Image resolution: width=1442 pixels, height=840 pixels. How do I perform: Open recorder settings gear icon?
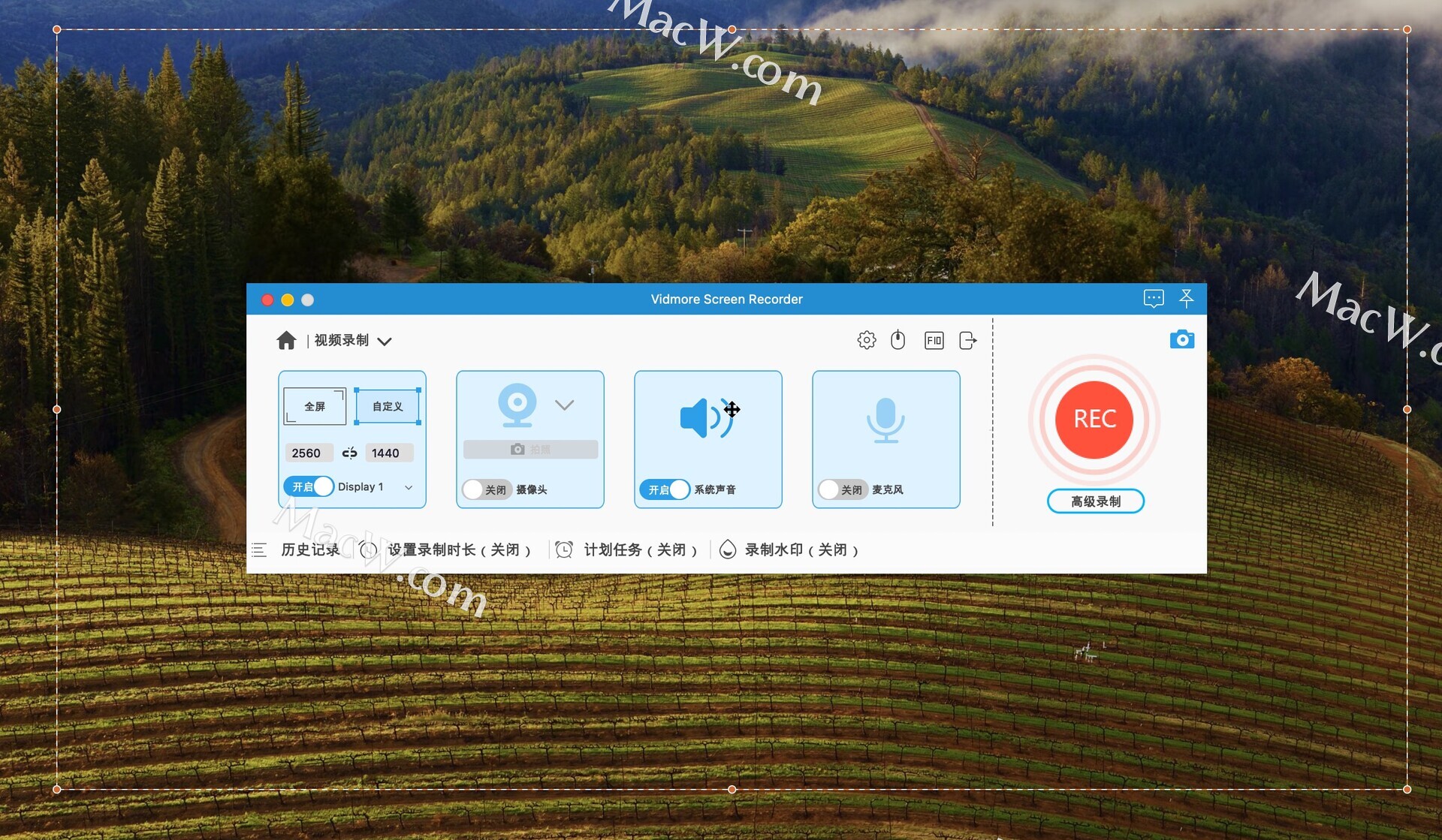click(x=867, y=340)
